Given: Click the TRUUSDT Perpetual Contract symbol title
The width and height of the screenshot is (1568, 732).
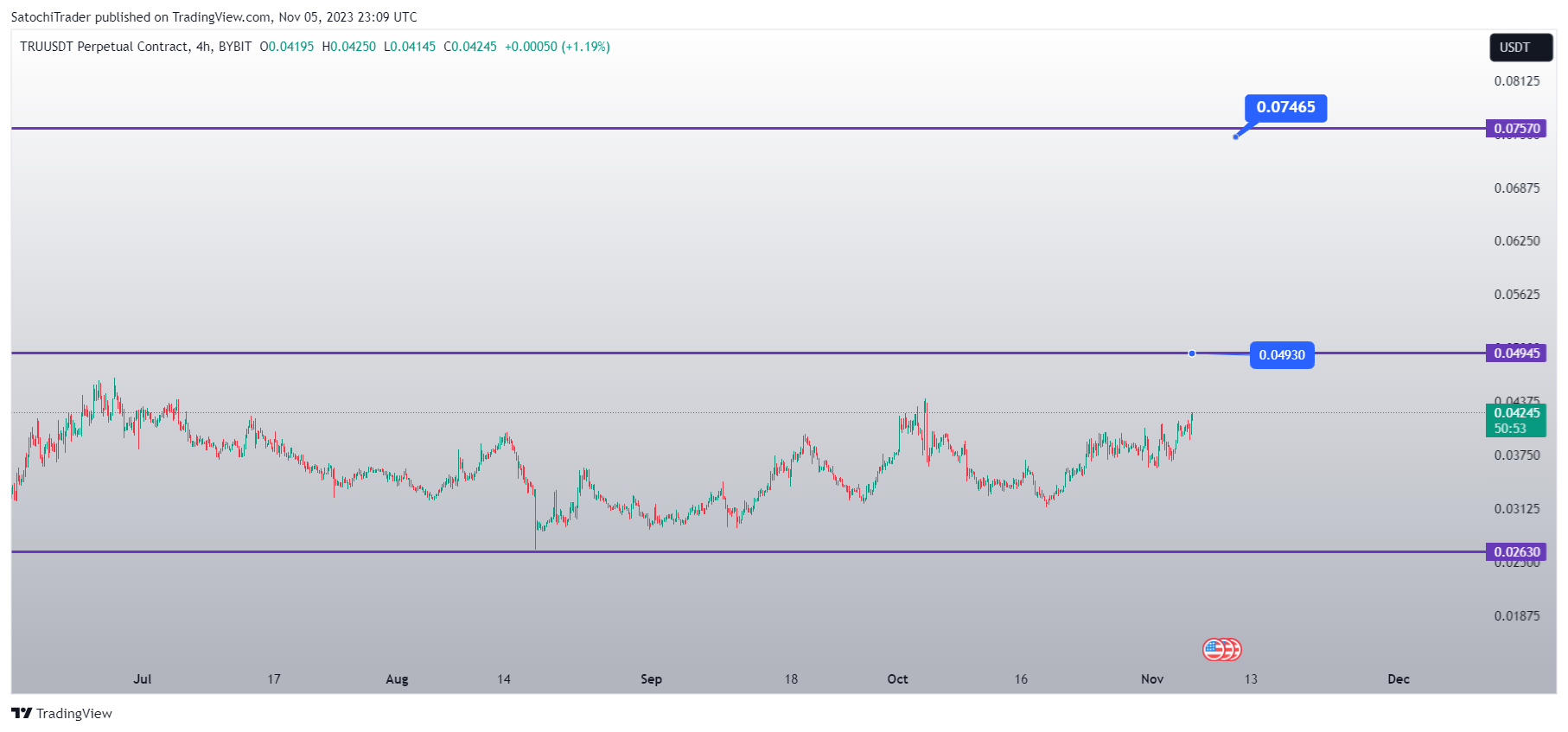Looking at the screenshot, I should click(x=104, y=47).
